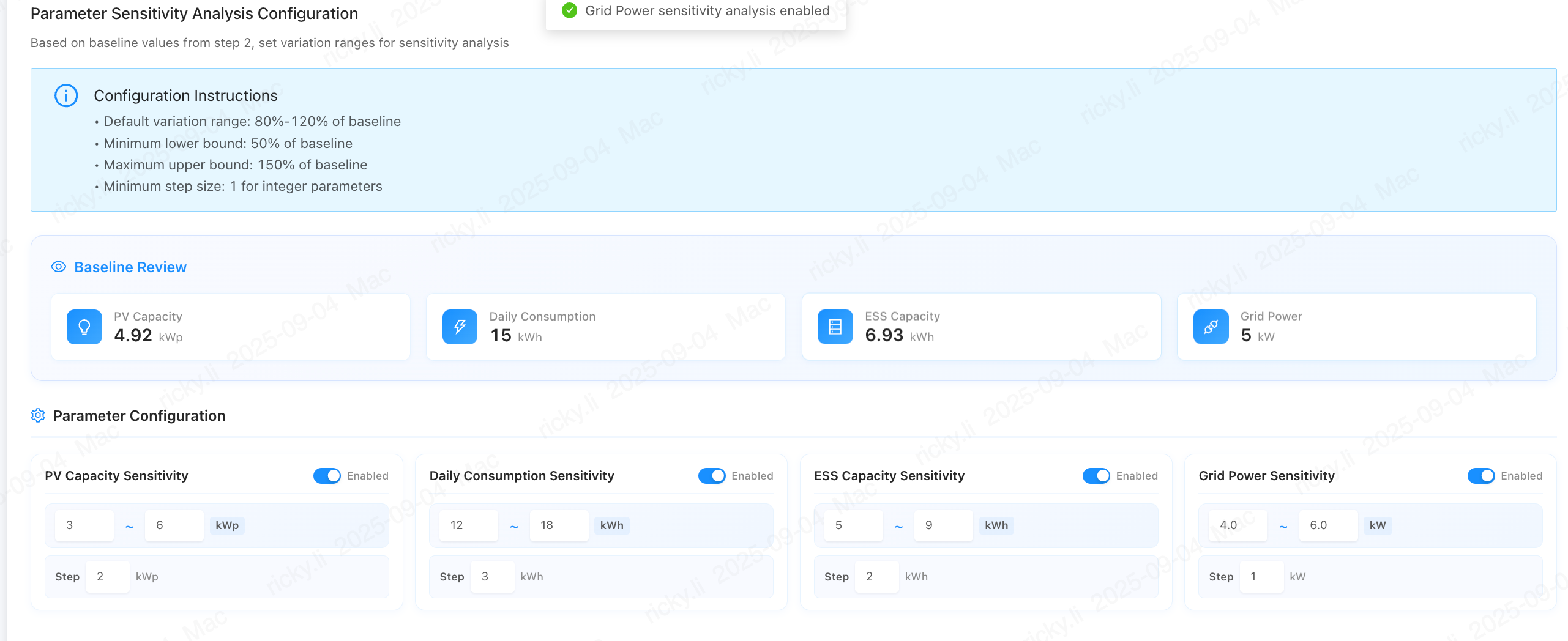Click the kW unit tag in Grid Power range
1568x641 pixels.
point(1378,525)
